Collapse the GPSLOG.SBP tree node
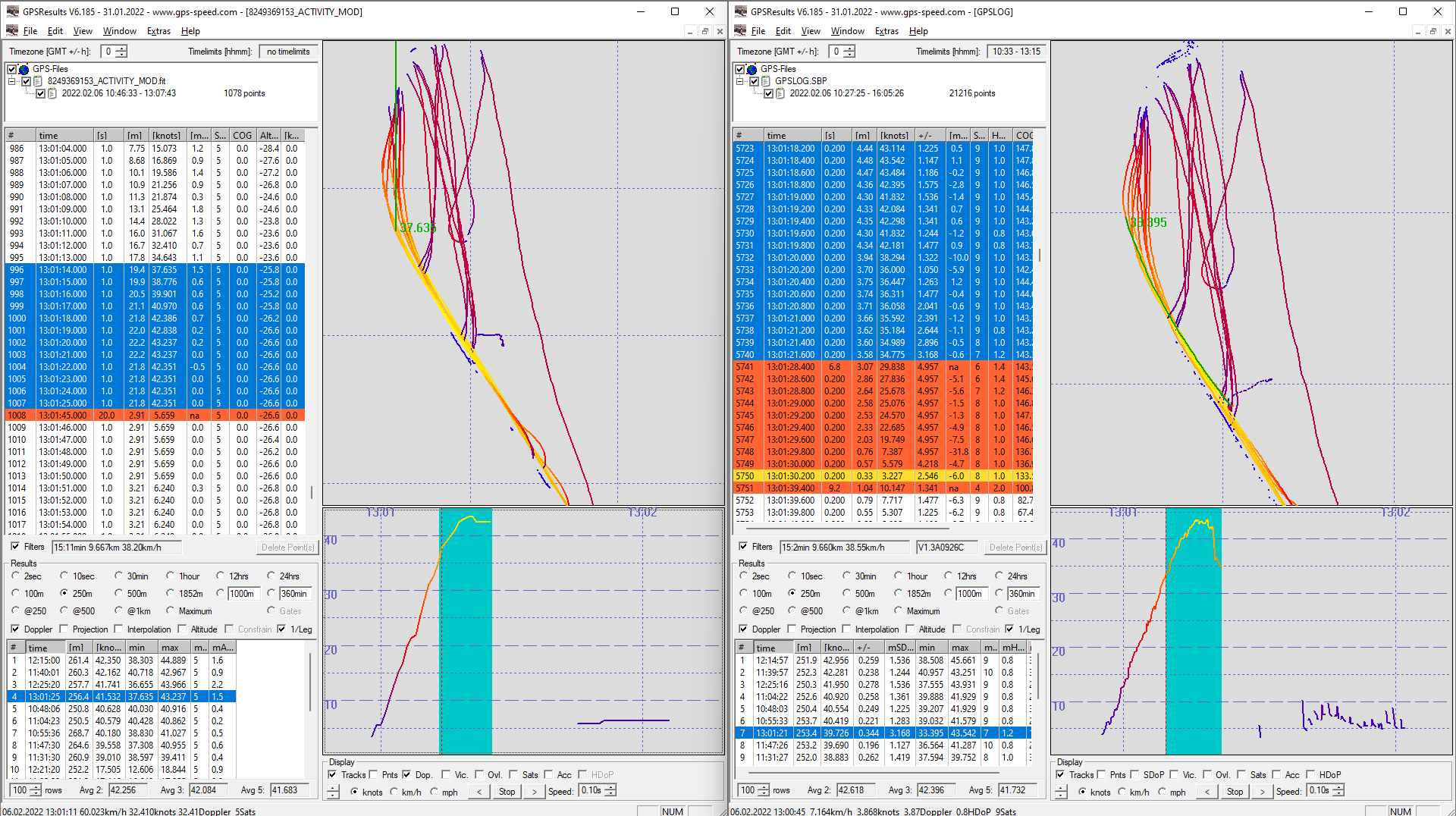This screenshot has height=816, width=1456. pyautogui.click(x=740, y=81)
